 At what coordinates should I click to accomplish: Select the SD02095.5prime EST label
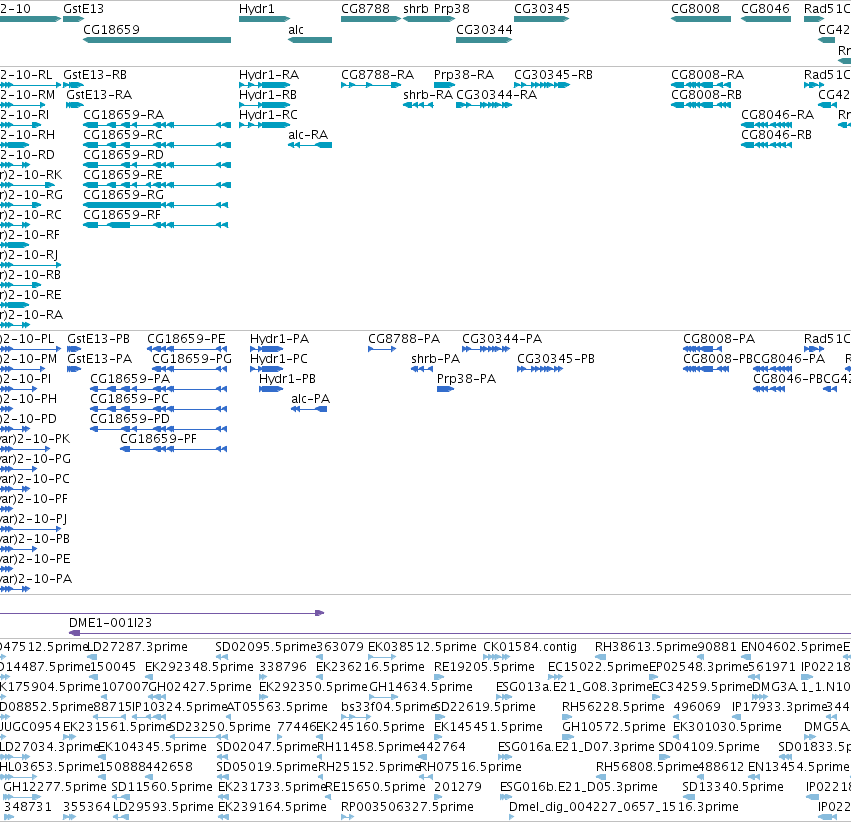pyautogui.click(x=265, y=646)
